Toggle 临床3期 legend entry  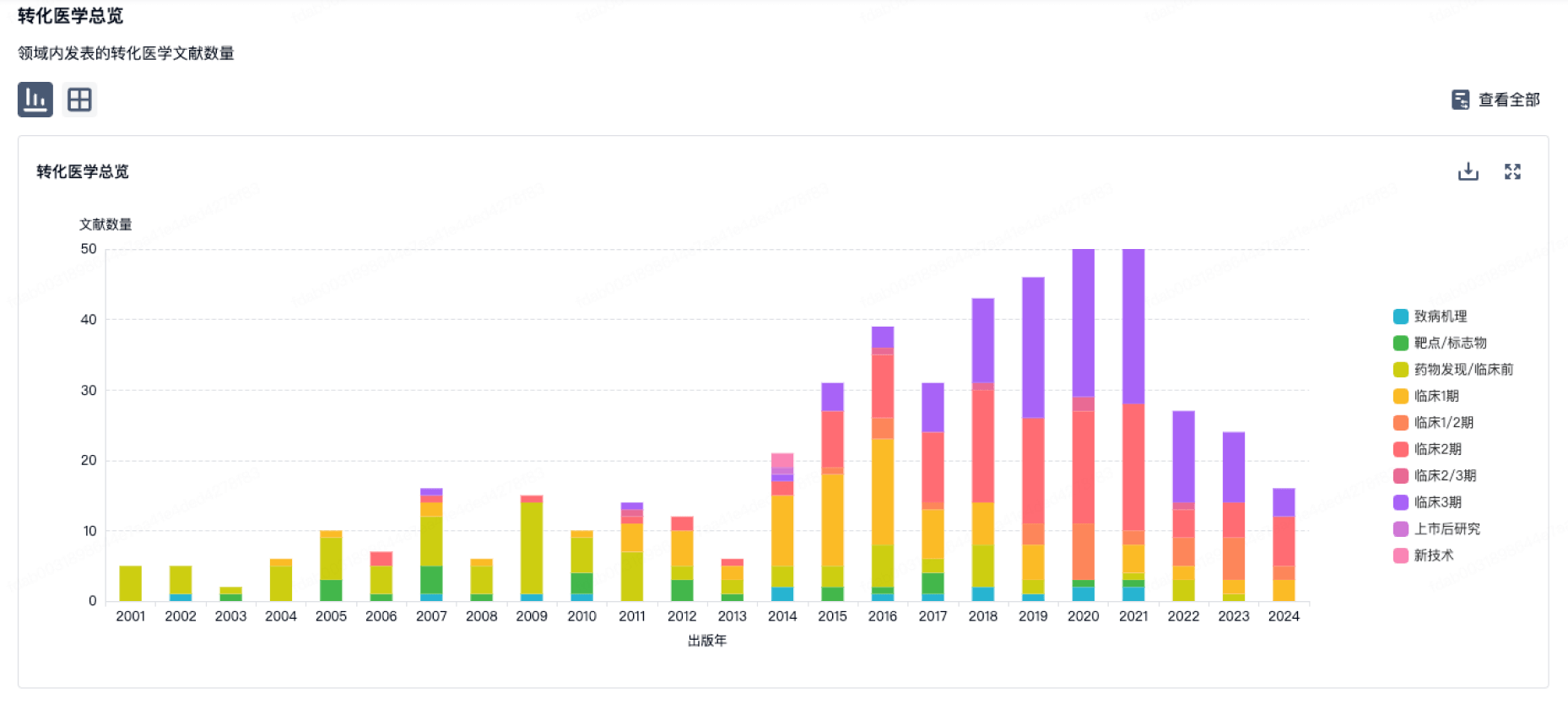click(1437, 502)
